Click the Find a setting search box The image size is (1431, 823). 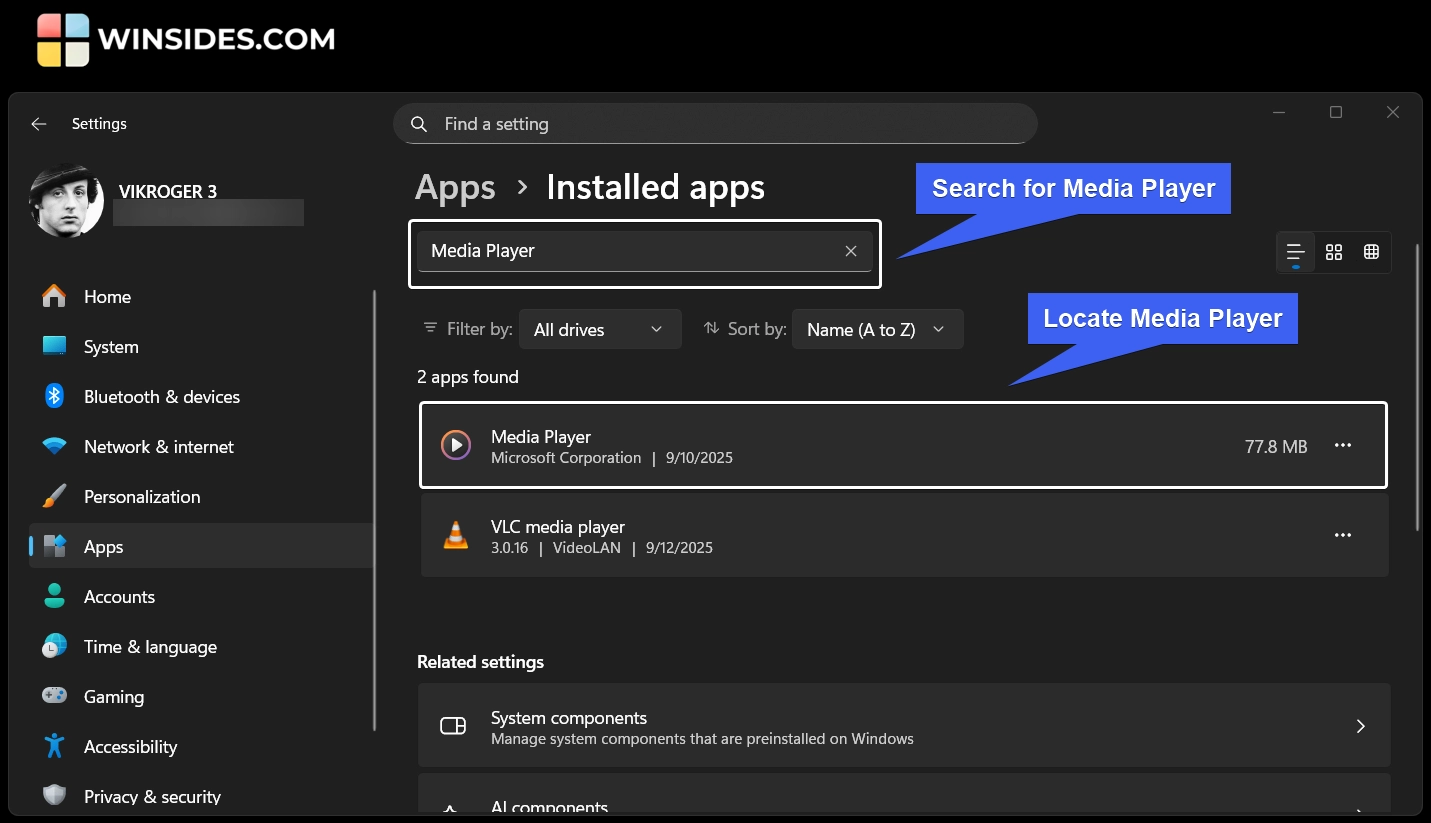click(715, 124)
